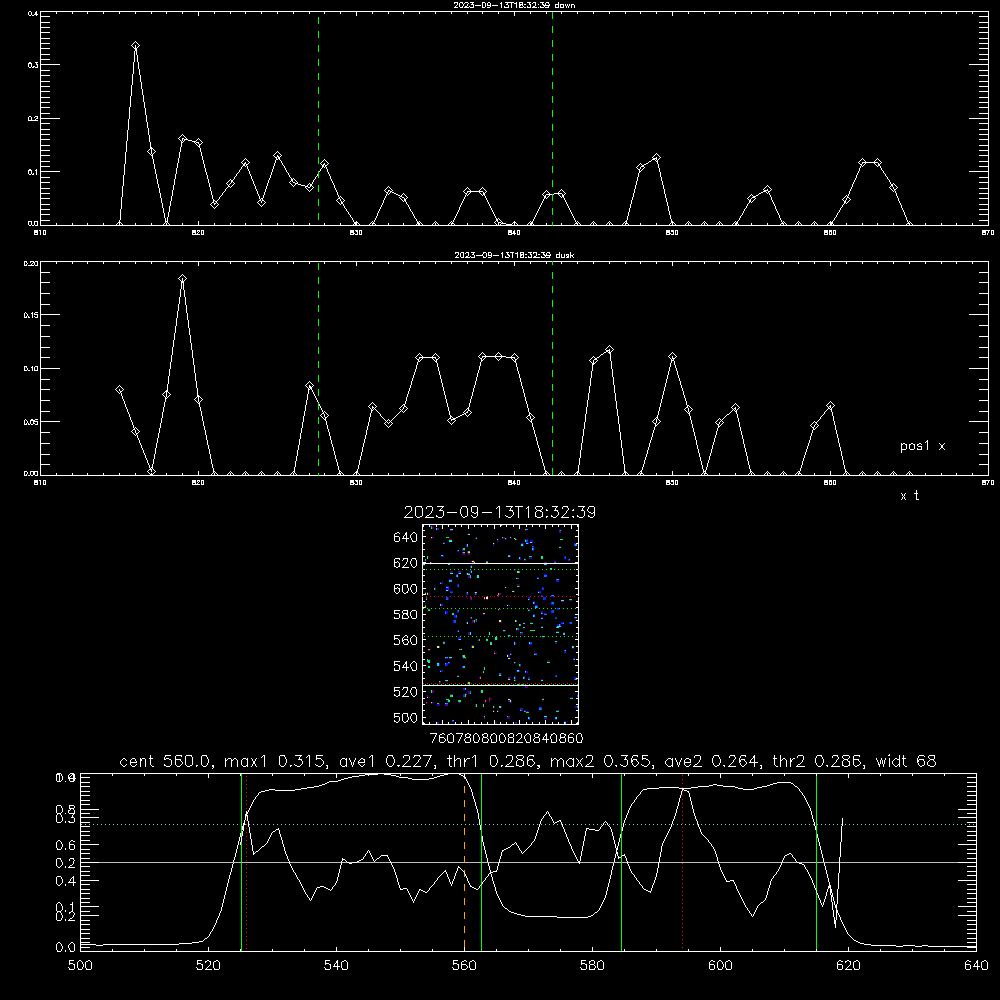Click the '540' y-axis label beside the image
The image size is (1000, 1000).
406,666
